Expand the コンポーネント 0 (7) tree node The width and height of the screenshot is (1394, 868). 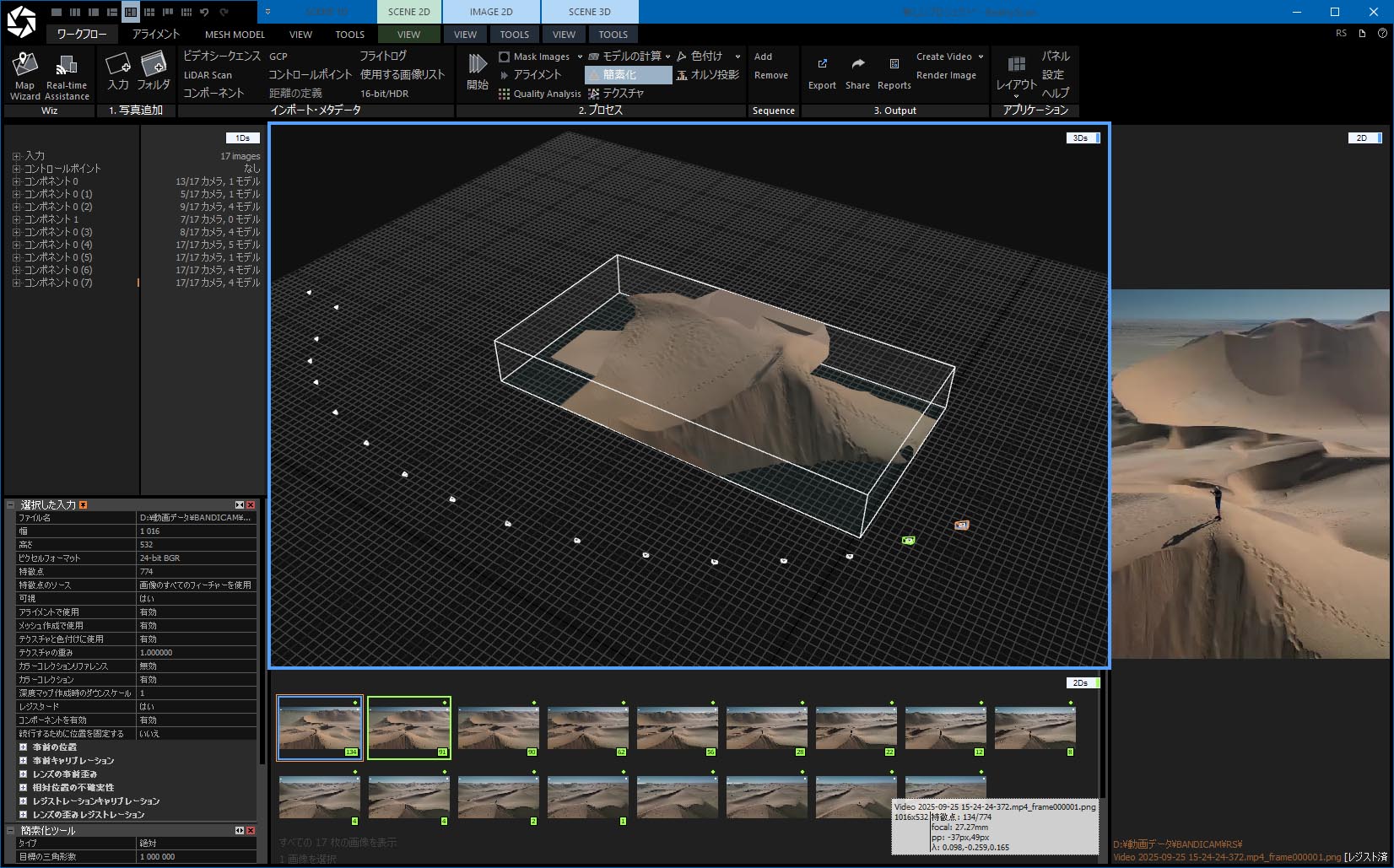[16, 283]
